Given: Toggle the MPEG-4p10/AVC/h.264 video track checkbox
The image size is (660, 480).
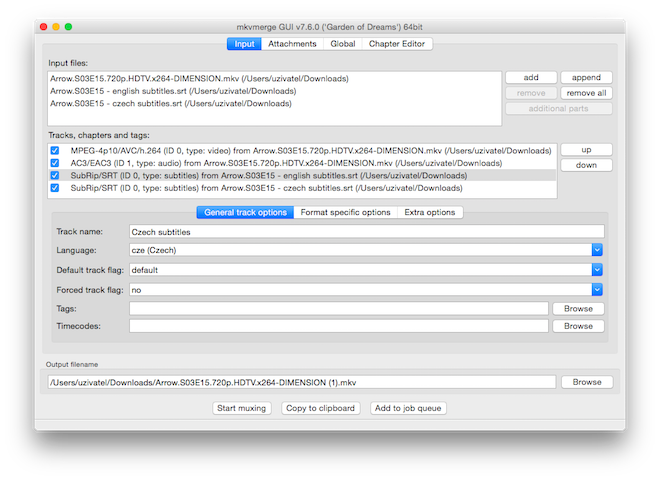Looking at the screenshot, I should pos(55,150).
